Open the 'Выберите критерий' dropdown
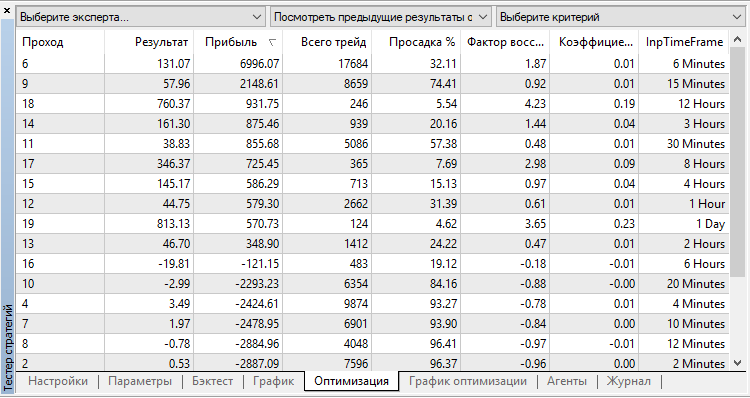The width and height of the screenshot is (750, 398). [620, 17]
